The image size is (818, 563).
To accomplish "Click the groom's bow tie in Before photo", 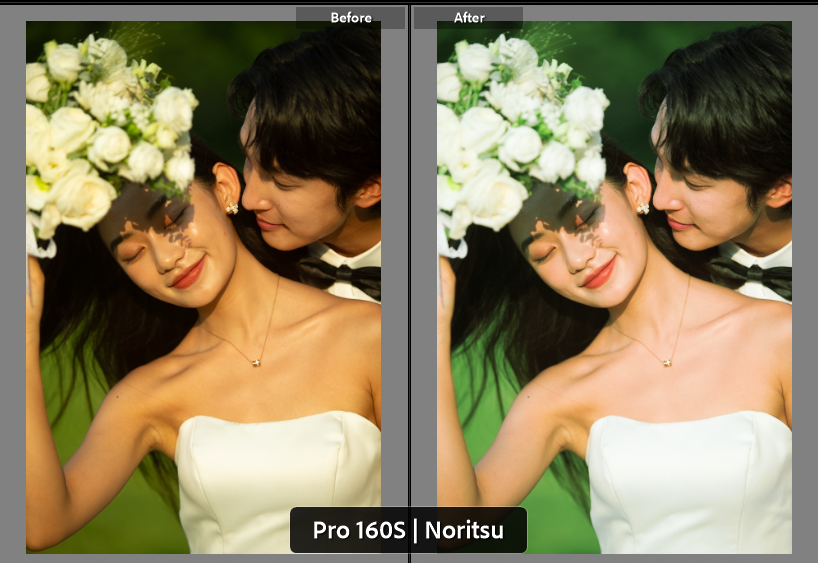I will point(345,275).
